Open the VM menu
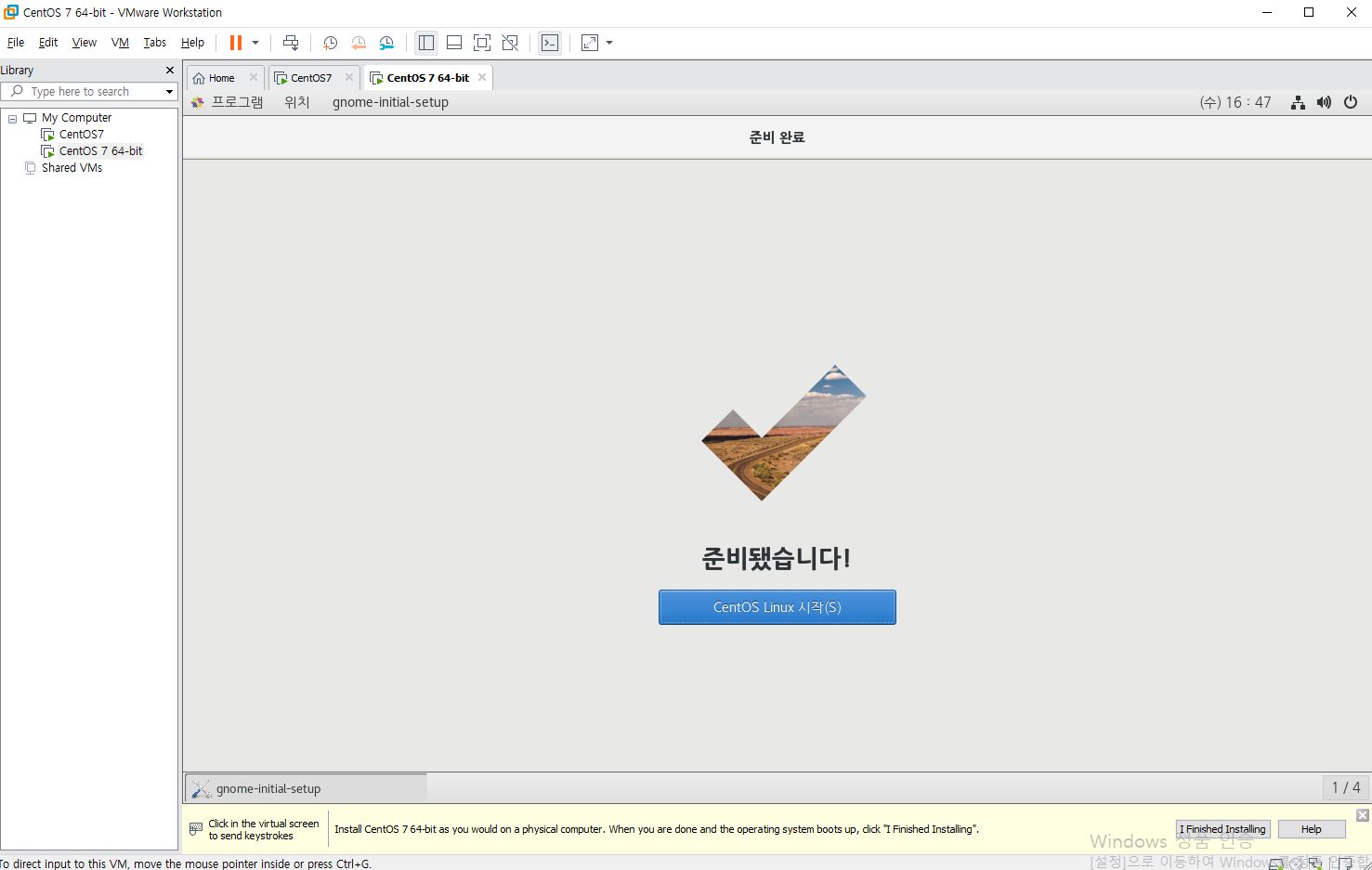 [x=120, y=43]
